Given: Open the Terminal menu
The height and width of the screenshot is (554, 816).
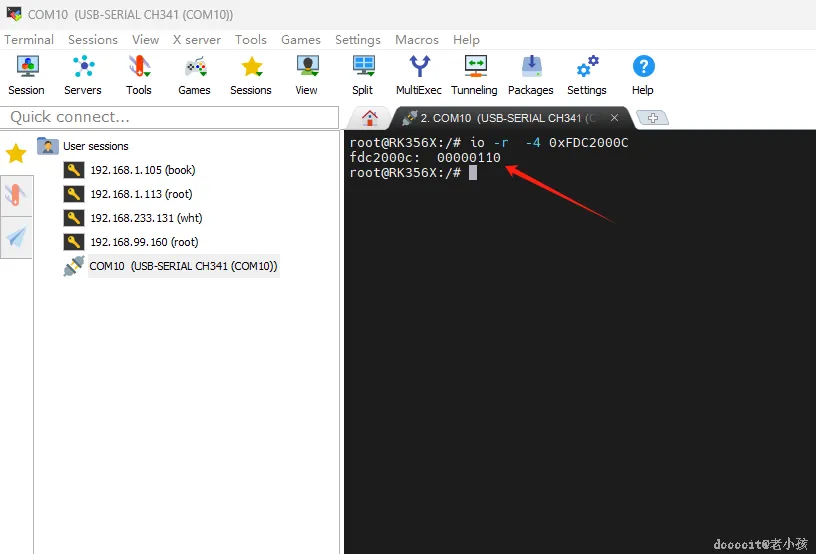Looking at the screenshot, I should [29, 40].
